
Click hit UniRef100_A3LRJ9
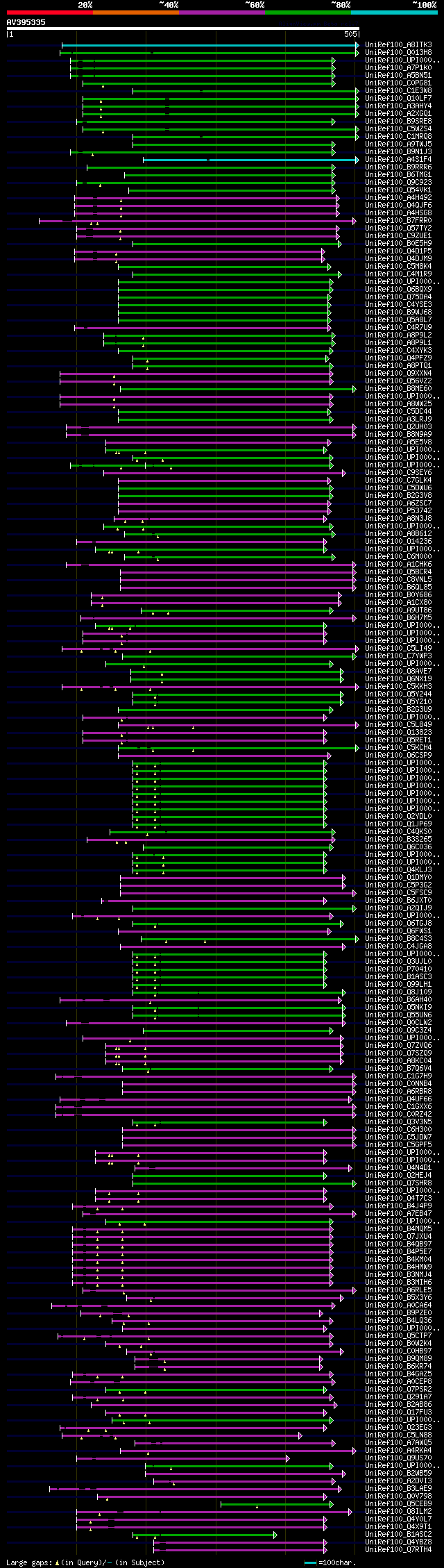tap(398, 419)
